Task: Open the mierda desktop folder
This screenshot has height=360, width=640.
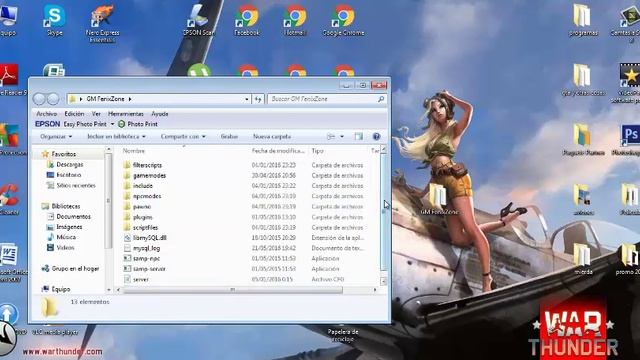Action: 583,258
